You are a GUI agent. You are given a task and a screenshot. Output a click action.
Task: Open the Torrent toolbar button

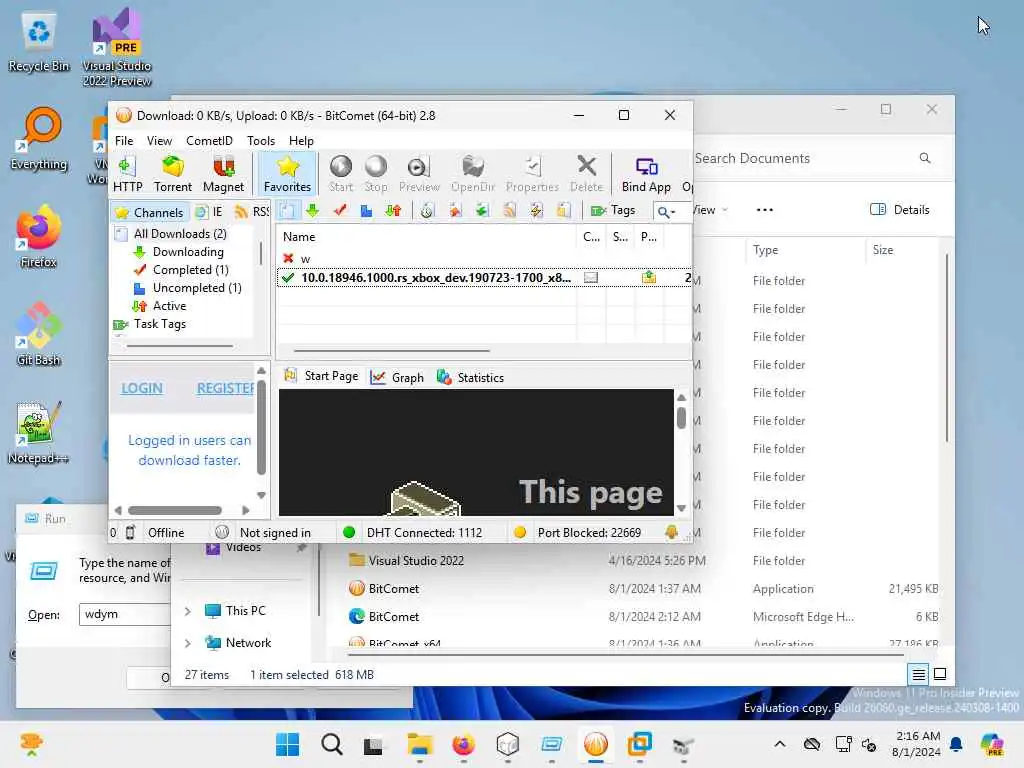172,174
